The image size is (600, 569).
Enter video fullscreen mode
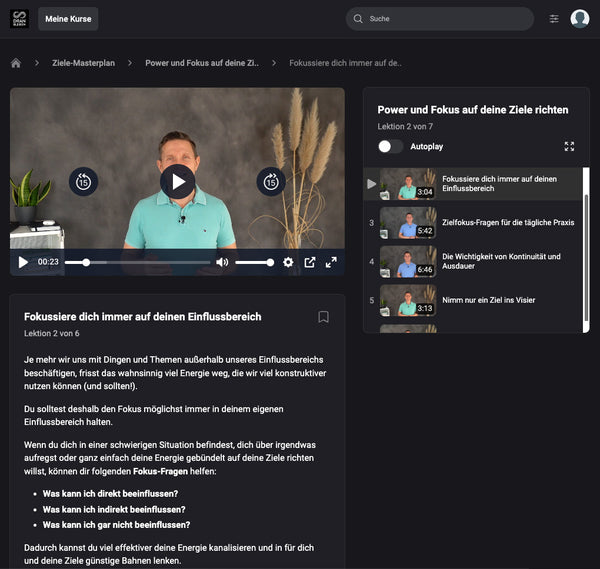tap(331, 262)
